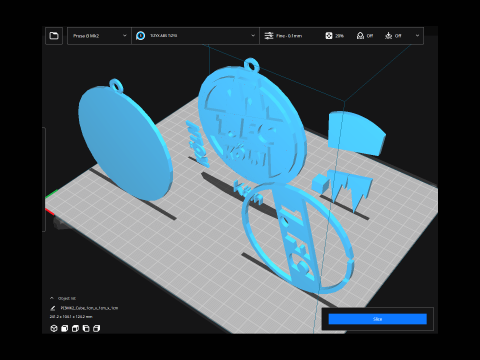Click the Fine 0.1 mm profile text

click(x=289, y=36)
